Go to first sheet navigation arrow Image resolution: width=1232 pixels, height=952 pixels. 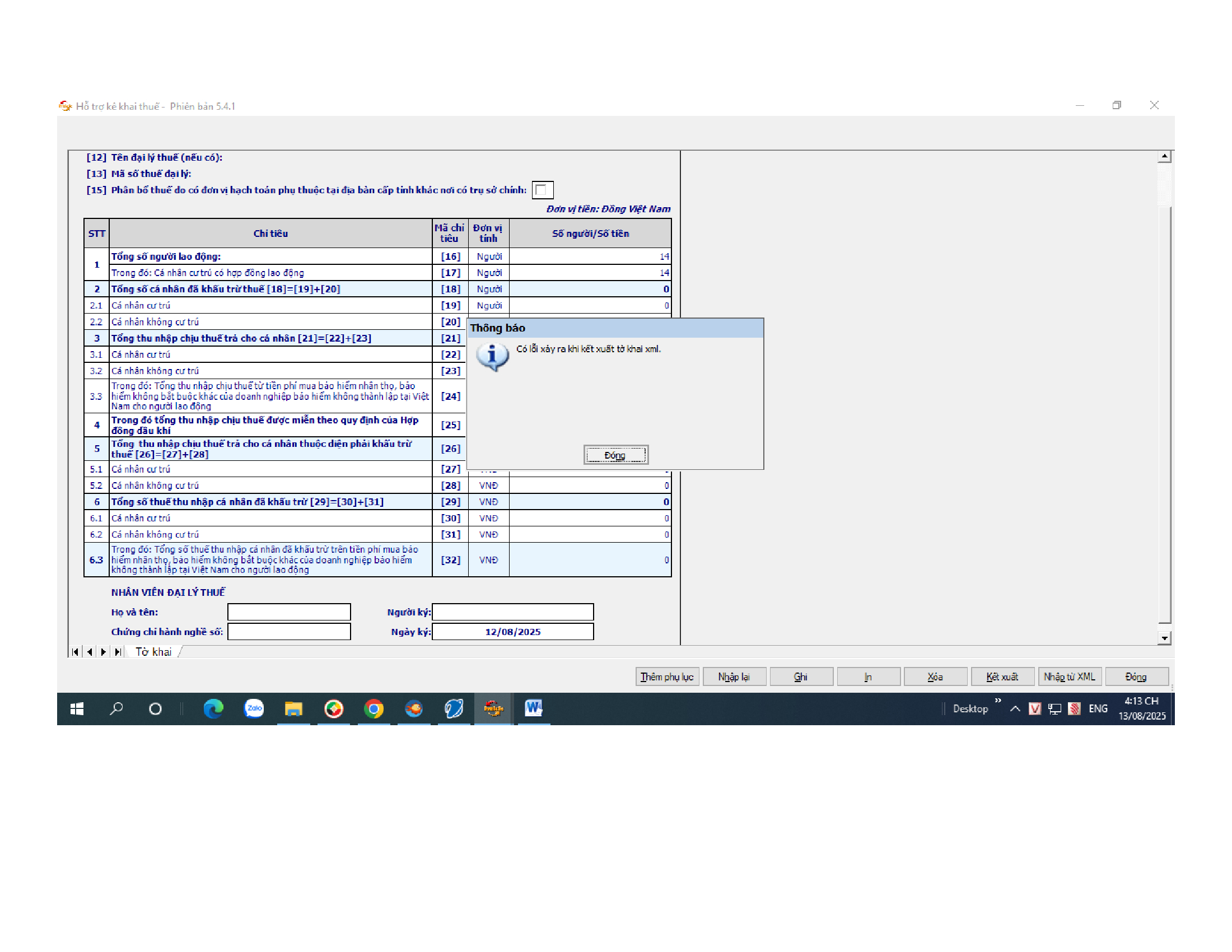tap(76, 652)
